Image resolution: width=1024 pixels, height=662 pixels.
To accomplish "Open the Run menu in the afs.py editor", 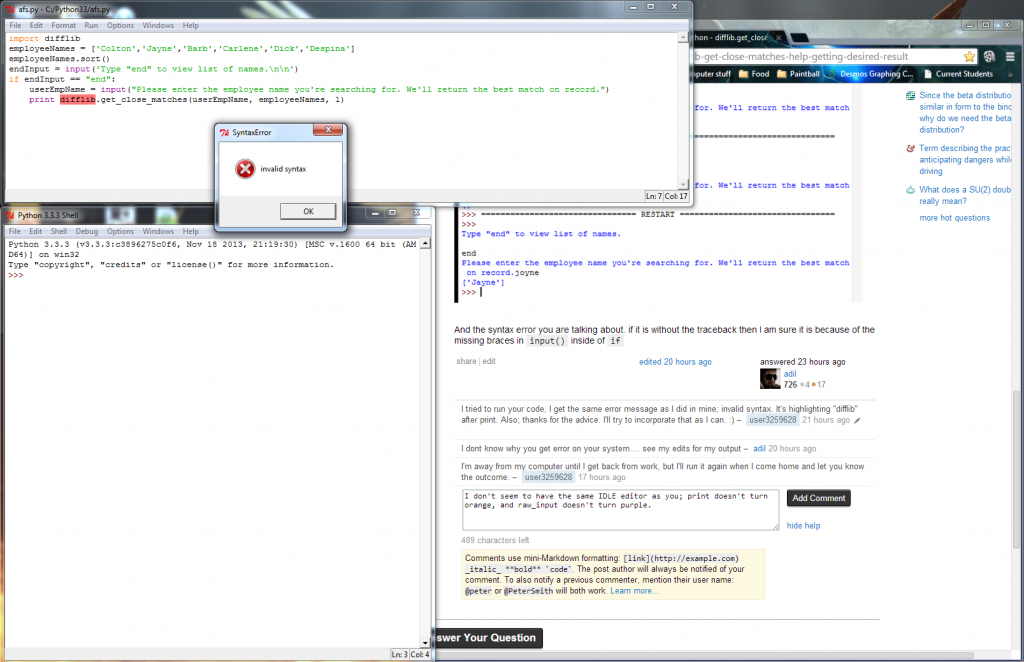I will click(91, 25).
